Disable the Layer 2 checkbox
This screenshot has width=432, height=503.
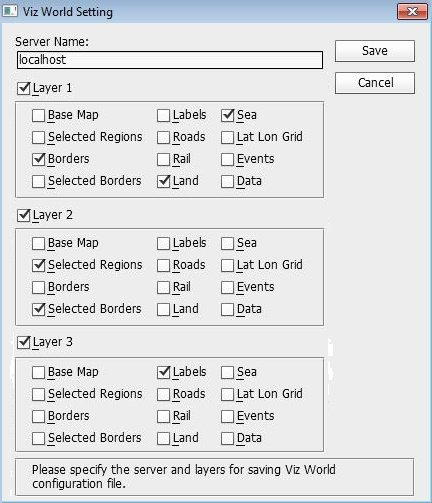pyautogui.click(x=24, y=215)
